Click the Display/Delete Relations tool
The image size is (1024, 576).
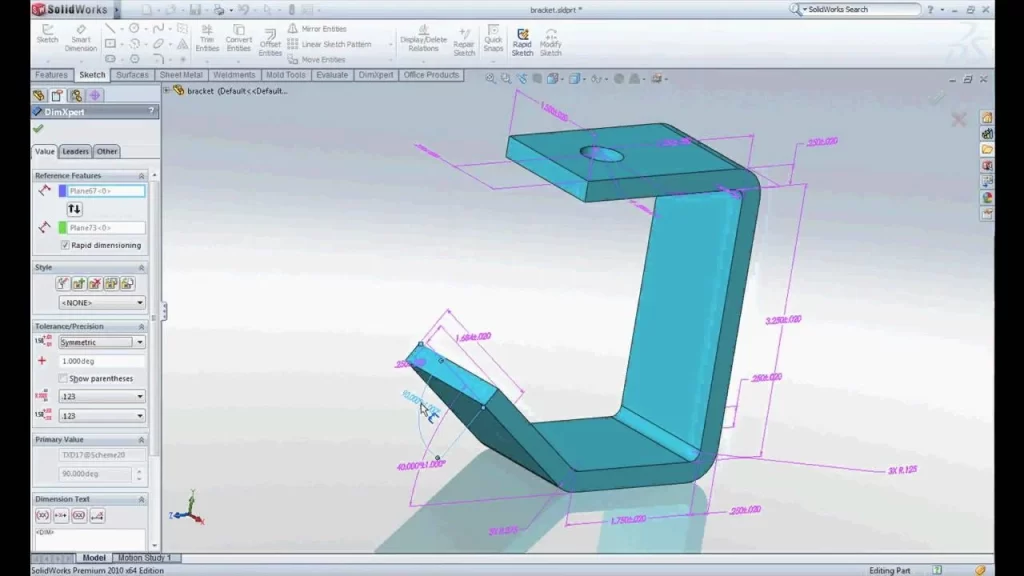(x=422, y=41)
